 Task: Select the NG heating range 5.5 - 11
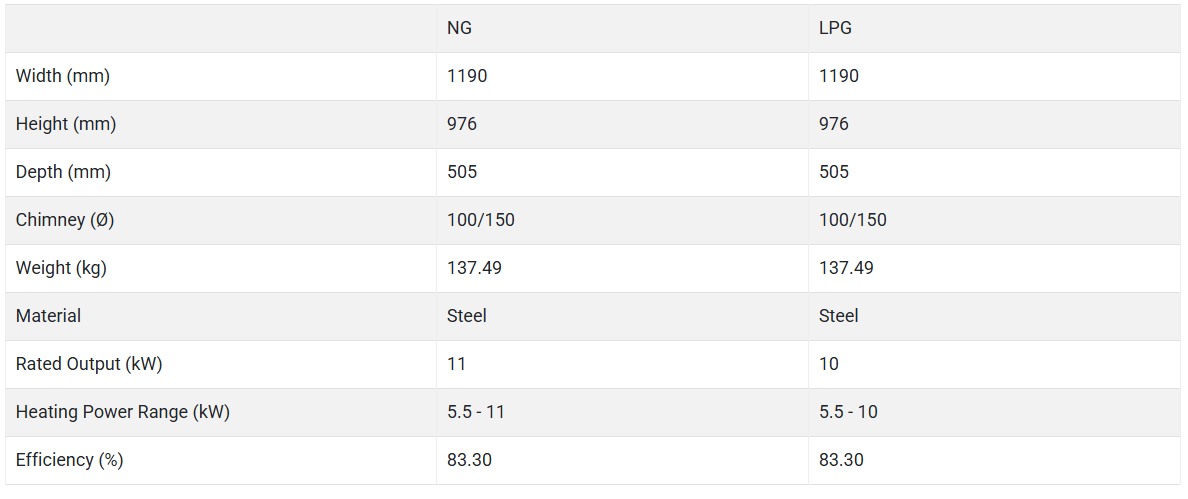476,412
